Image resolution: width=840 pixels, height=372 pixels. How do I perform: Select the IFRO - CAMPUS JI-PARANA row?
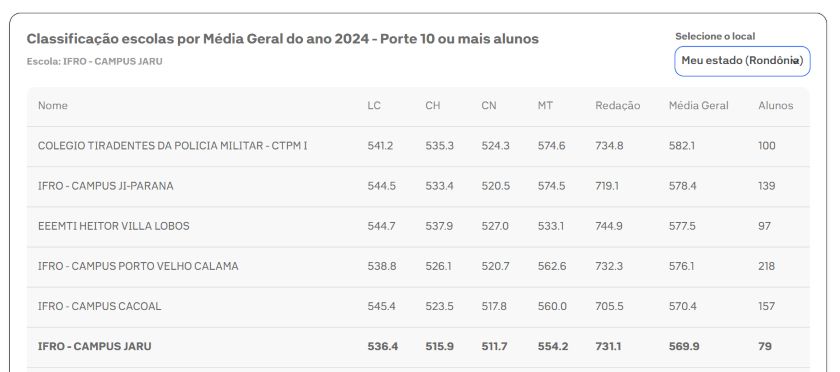pos(418,187)
